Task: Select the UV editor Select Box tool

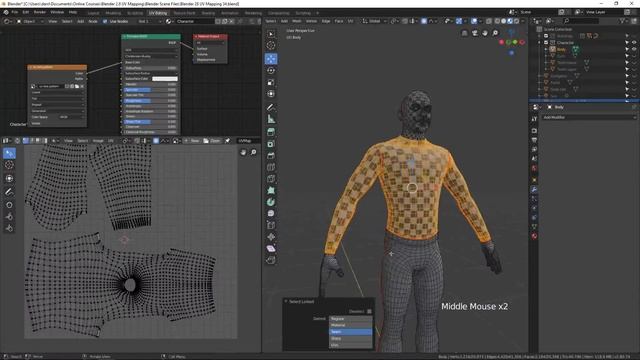Action: [9, 153]
